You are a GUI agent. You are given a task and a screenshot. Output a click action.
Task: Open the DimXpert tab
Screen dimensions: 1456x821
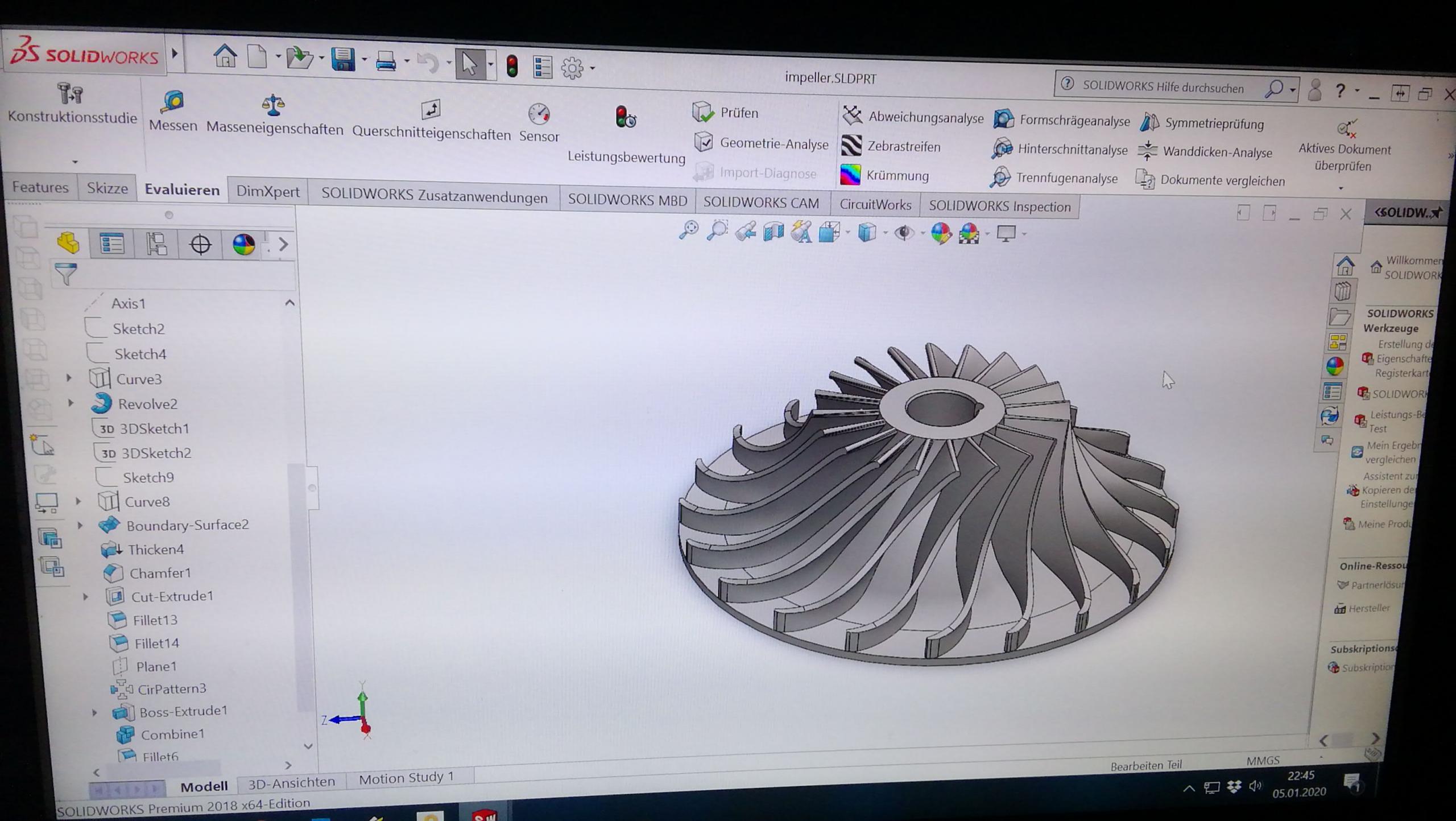click(x=268, y=191)
